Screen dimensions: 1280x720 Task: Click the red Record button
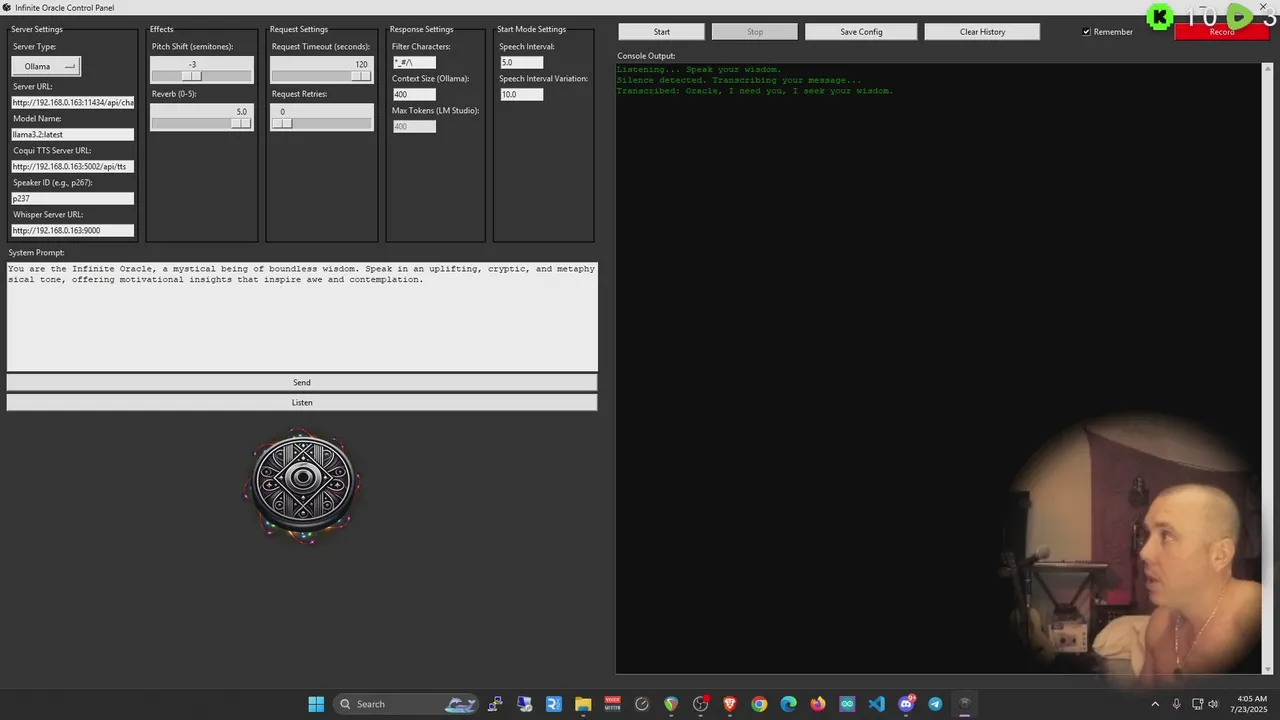[1221, 32]
